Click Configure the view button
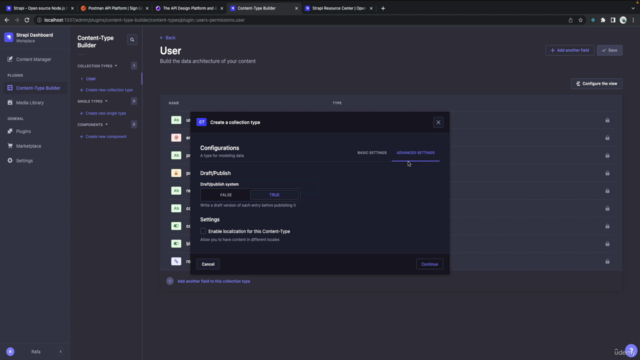This screenshot has height=360, width=640. [x=596, y=84]
